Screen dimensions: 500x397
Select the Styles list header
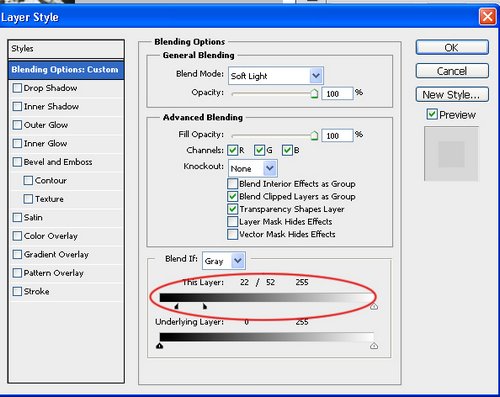[66, 49]
